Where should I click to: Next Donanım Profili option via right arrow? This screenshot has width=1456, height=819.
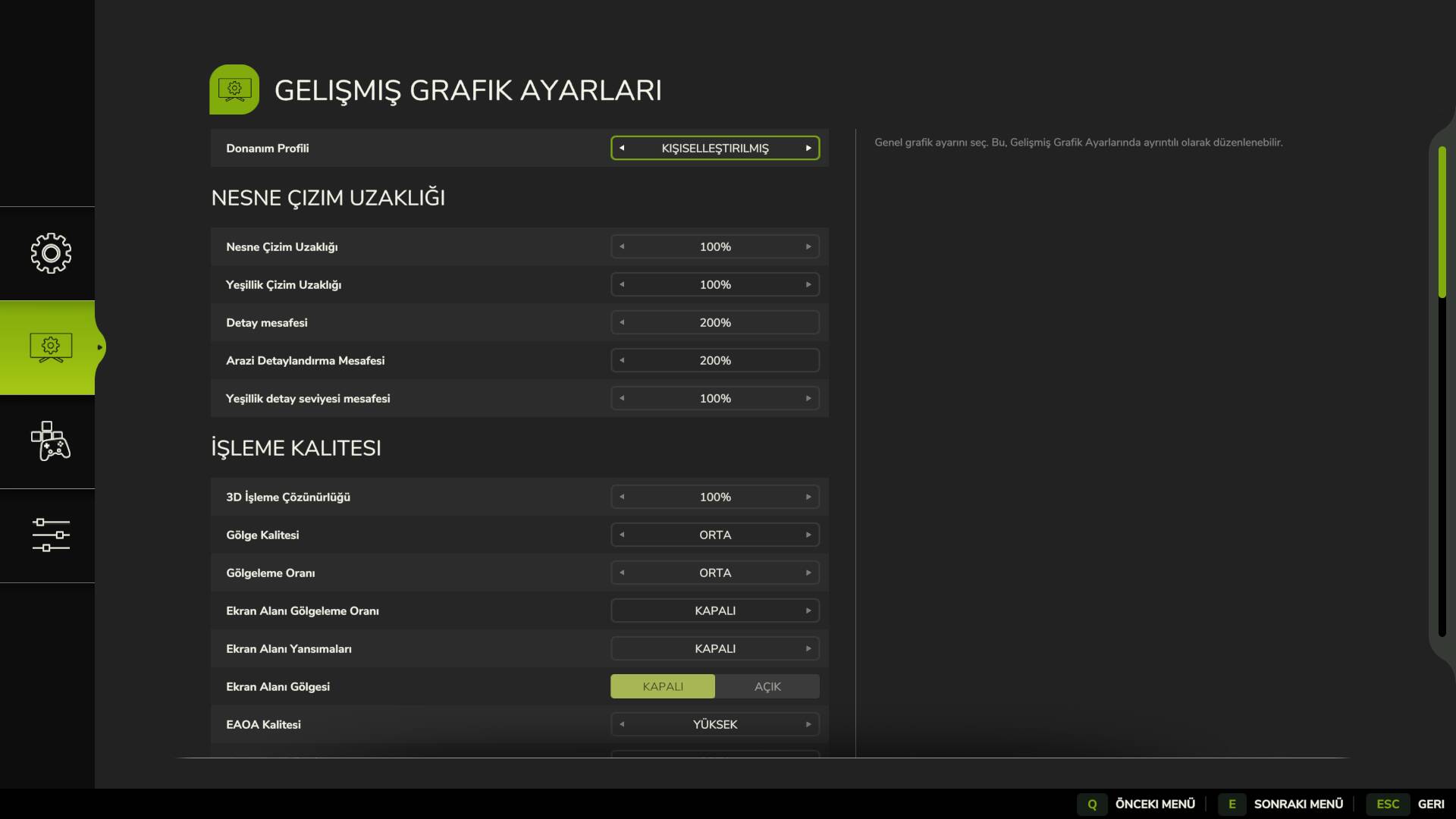coord(808,148)
